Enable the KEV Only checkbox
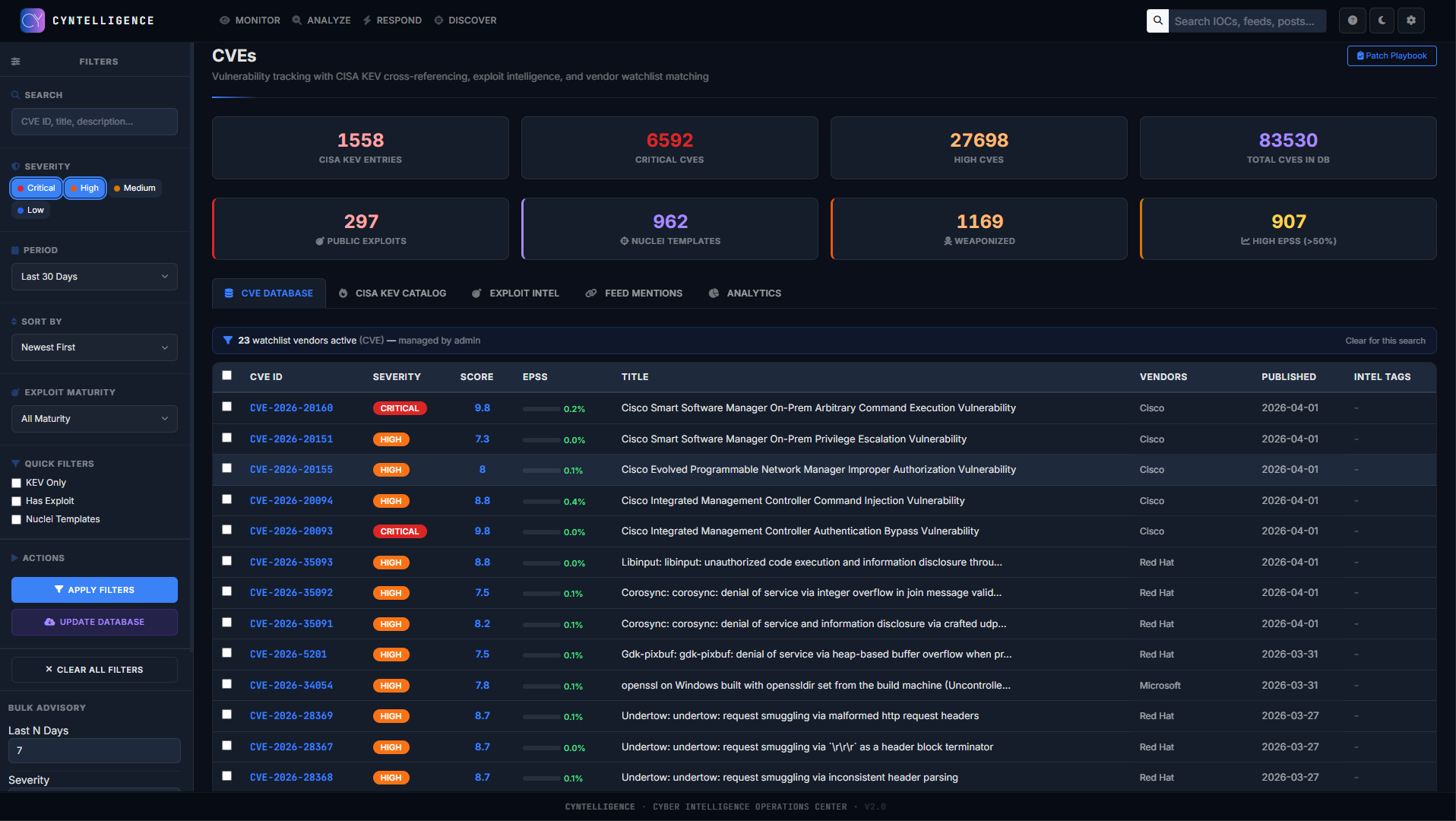This screenshot has width=1456, height=821. (16, 483)
